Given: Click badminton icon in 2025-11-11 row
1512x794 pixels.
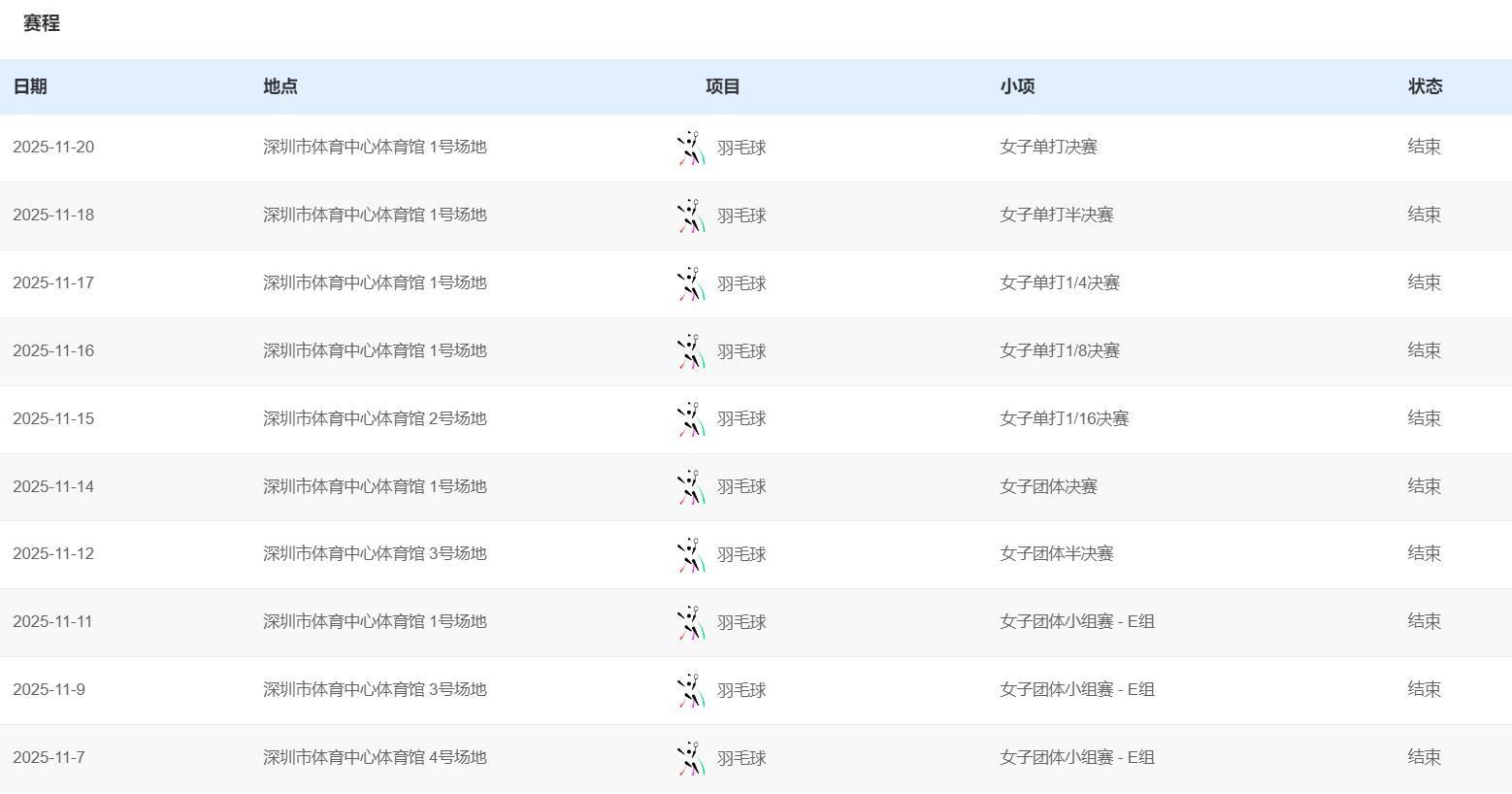Looking at the screenshot, I should click(x=691, y=622).
